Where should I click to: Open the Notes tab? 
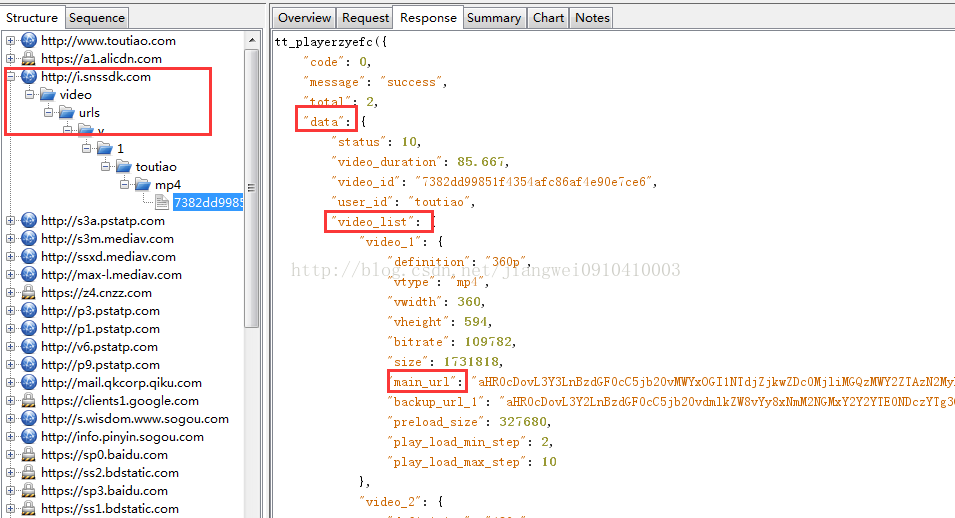pyautogui.click(x=592, y=18)
